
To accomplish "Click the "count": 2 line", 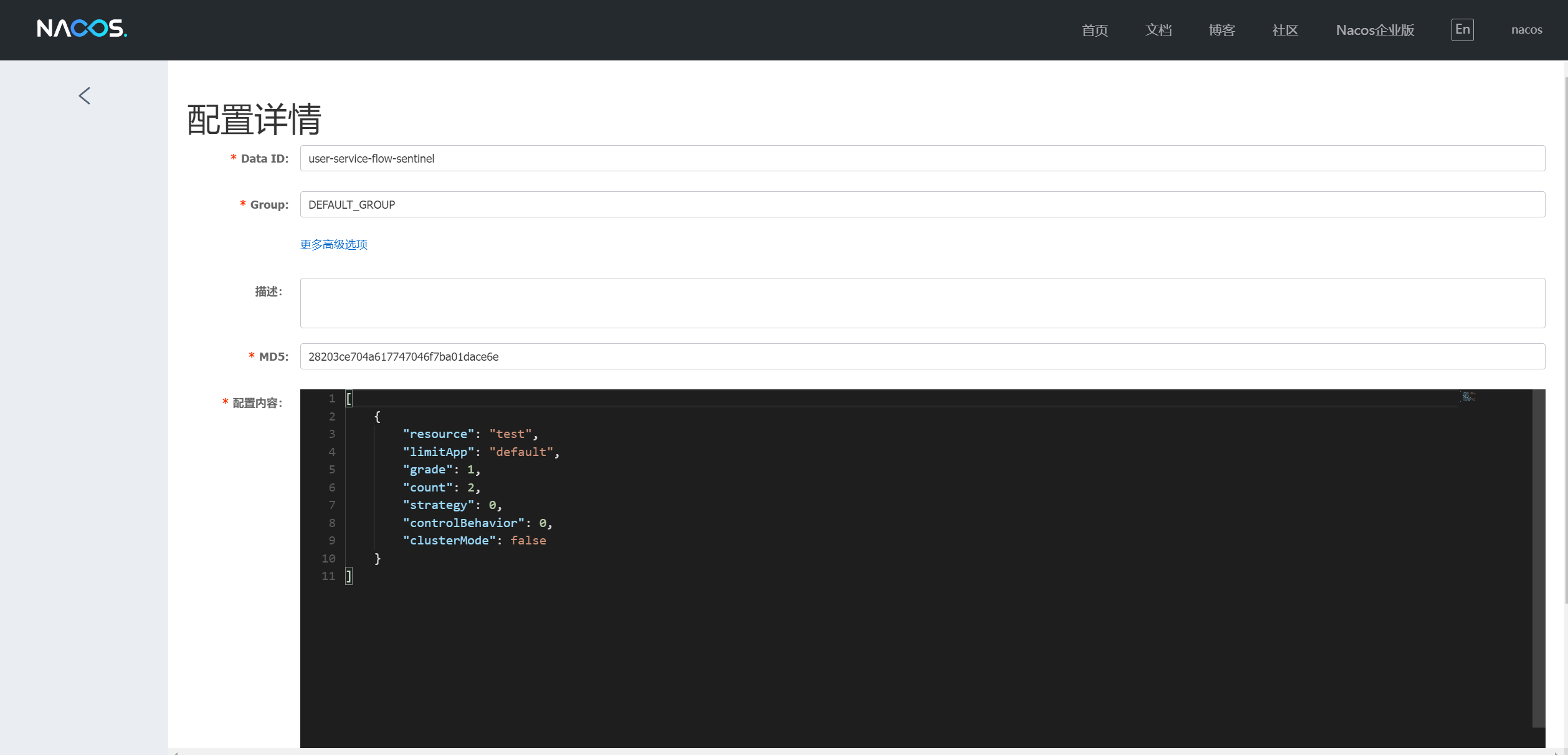I will click(x=442, y=487).
